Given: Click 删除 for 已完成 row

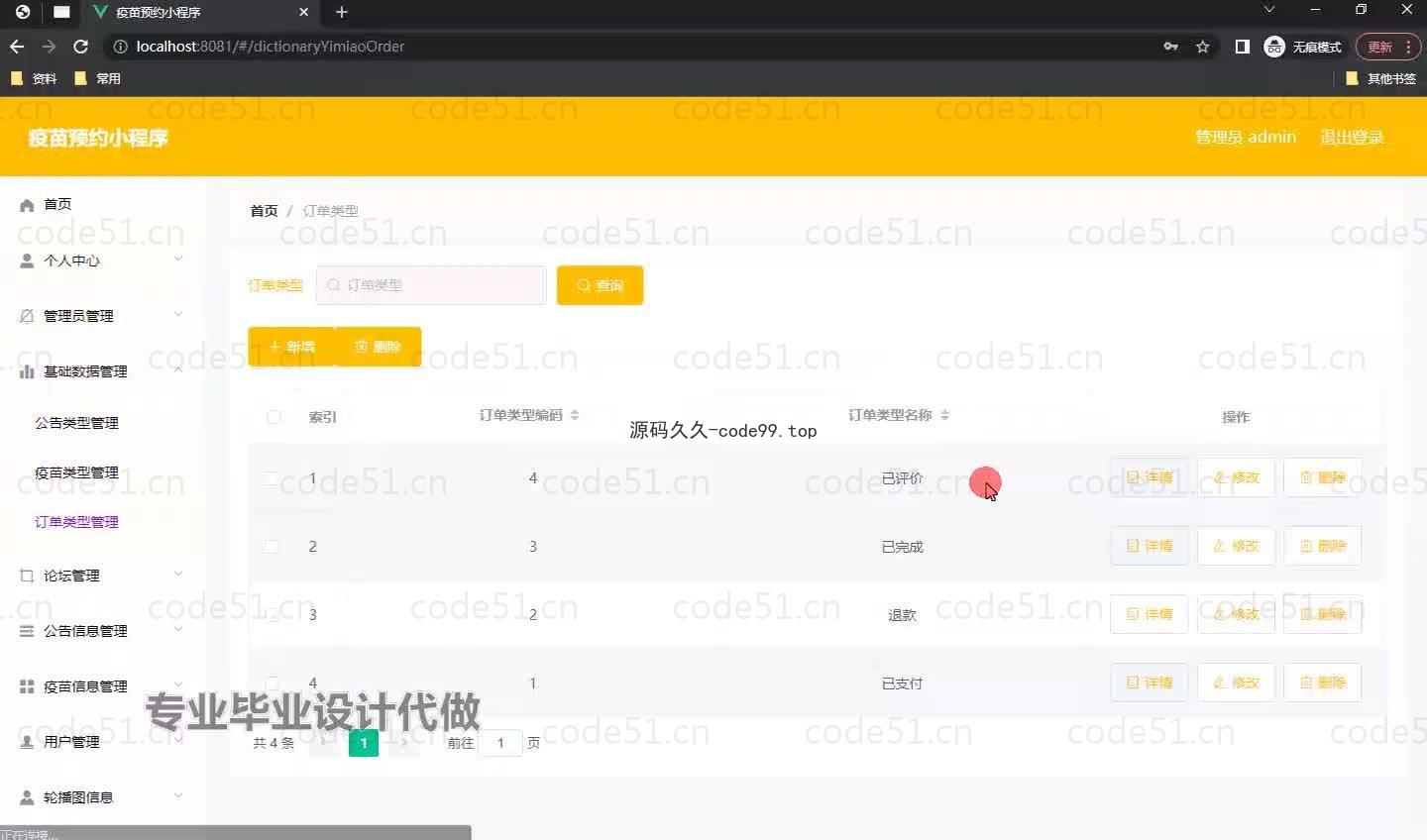Looking at the screenshot, I should [1323, 546].
